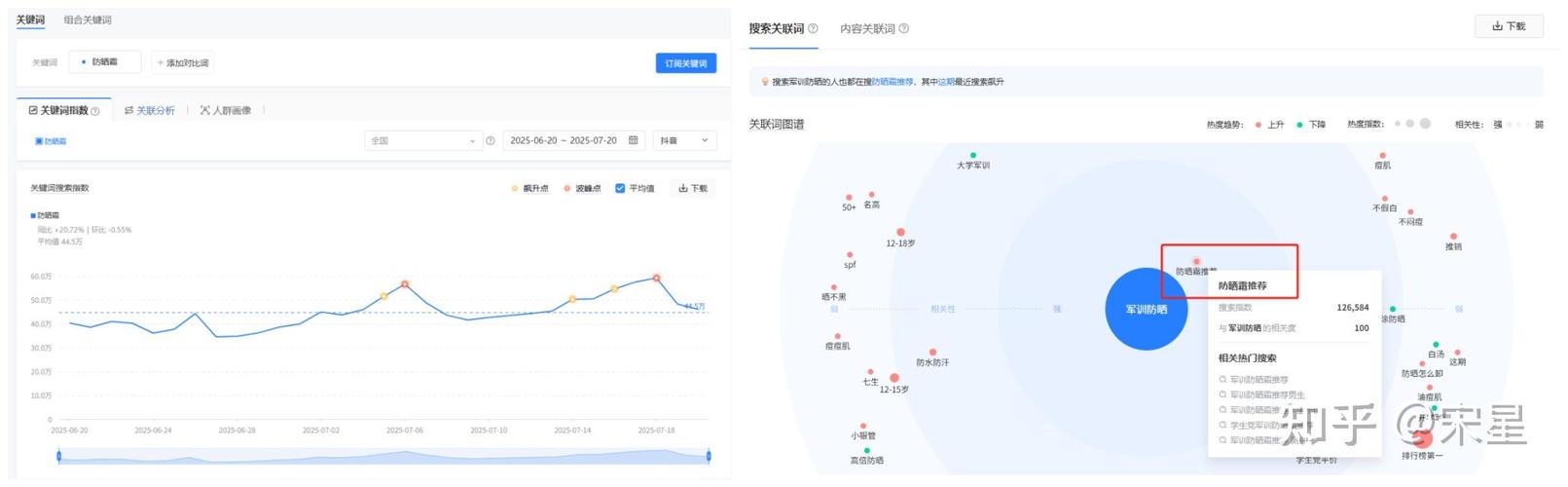1568x487 pixels.
Task: Open the 人群画像 tab
Action: pos(226,111)
